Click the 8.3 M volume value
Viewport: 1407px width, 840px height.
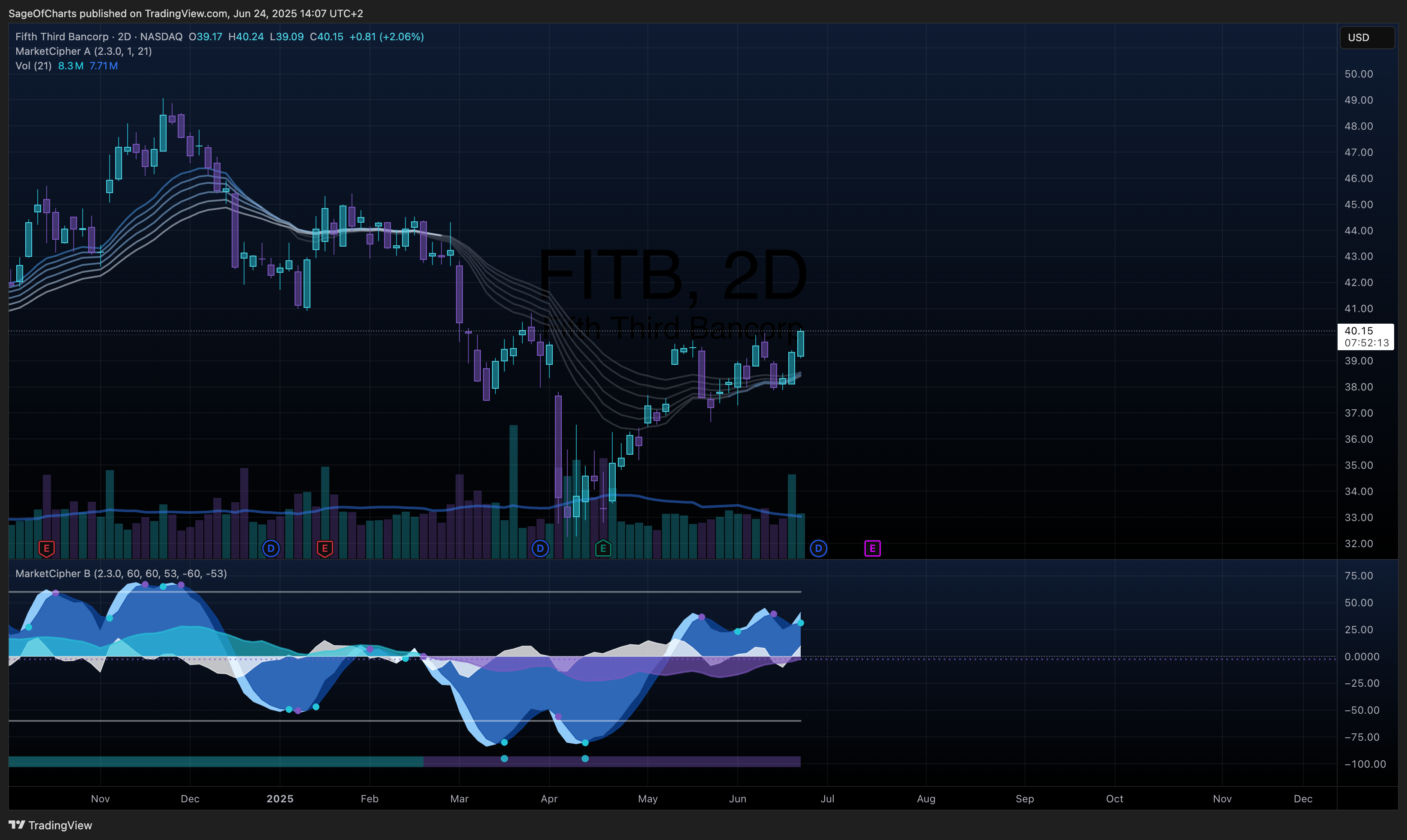tap(71, 66)
